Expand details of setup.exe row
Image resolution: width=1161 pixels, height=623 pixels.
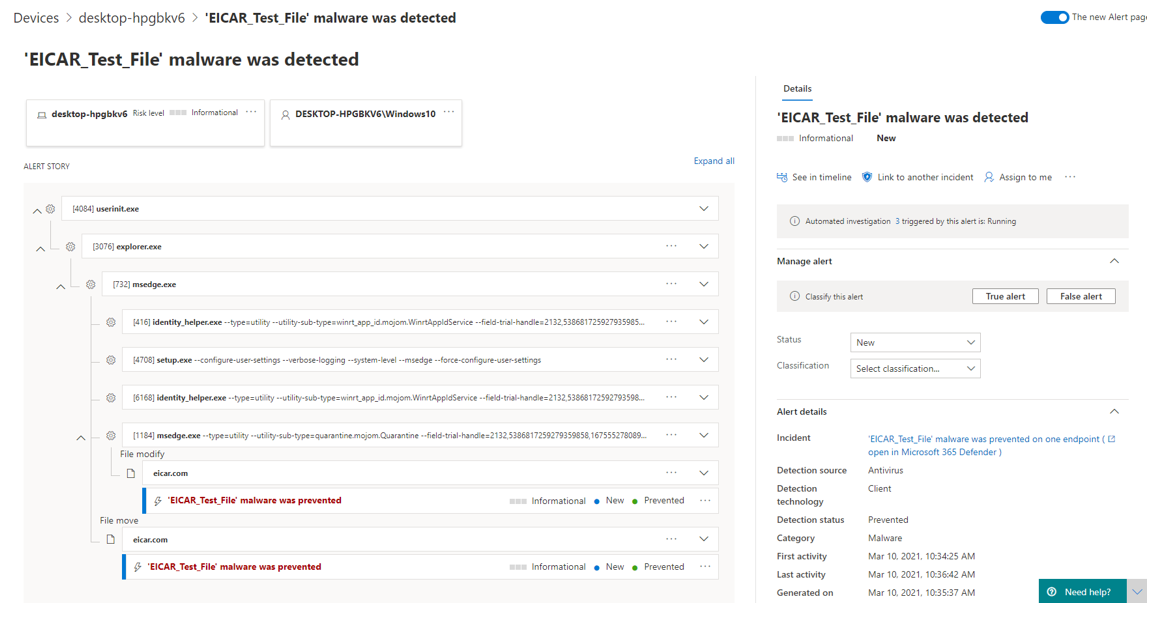703,360
